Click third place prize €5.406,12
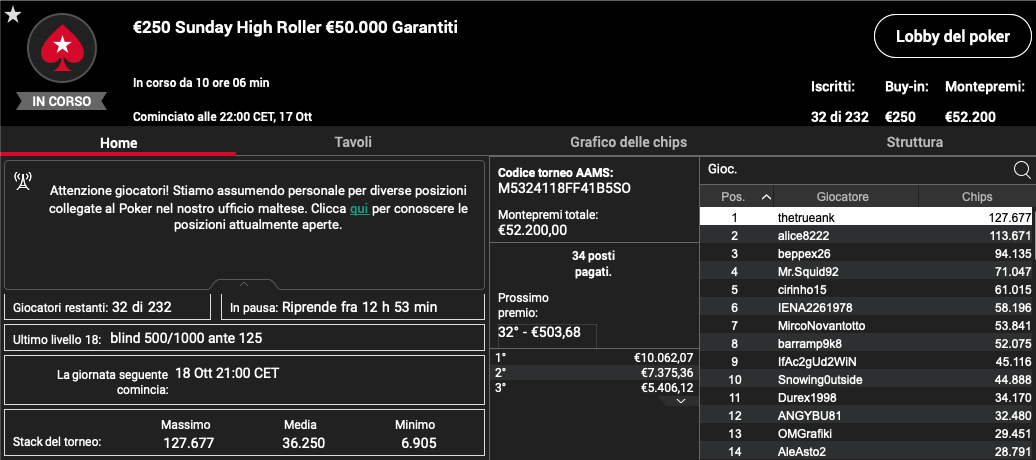 point(667,387)
